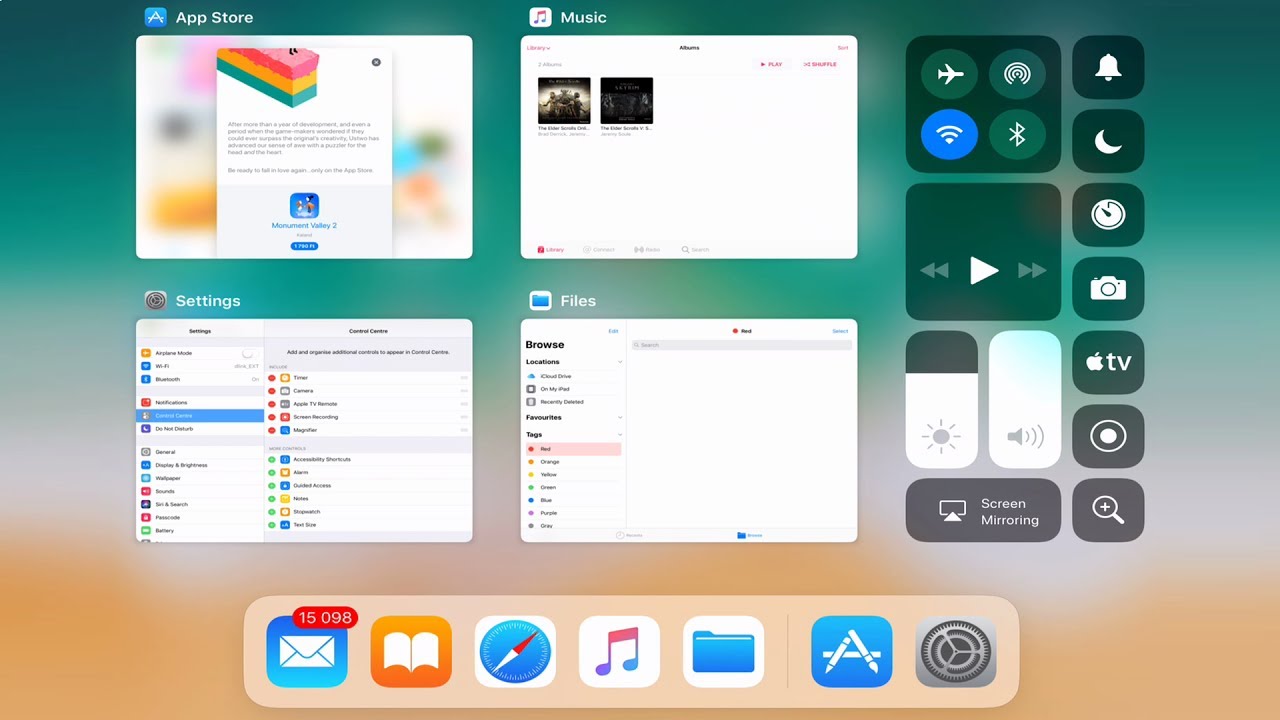Expand the Favourites section in Files

[620, 417]
